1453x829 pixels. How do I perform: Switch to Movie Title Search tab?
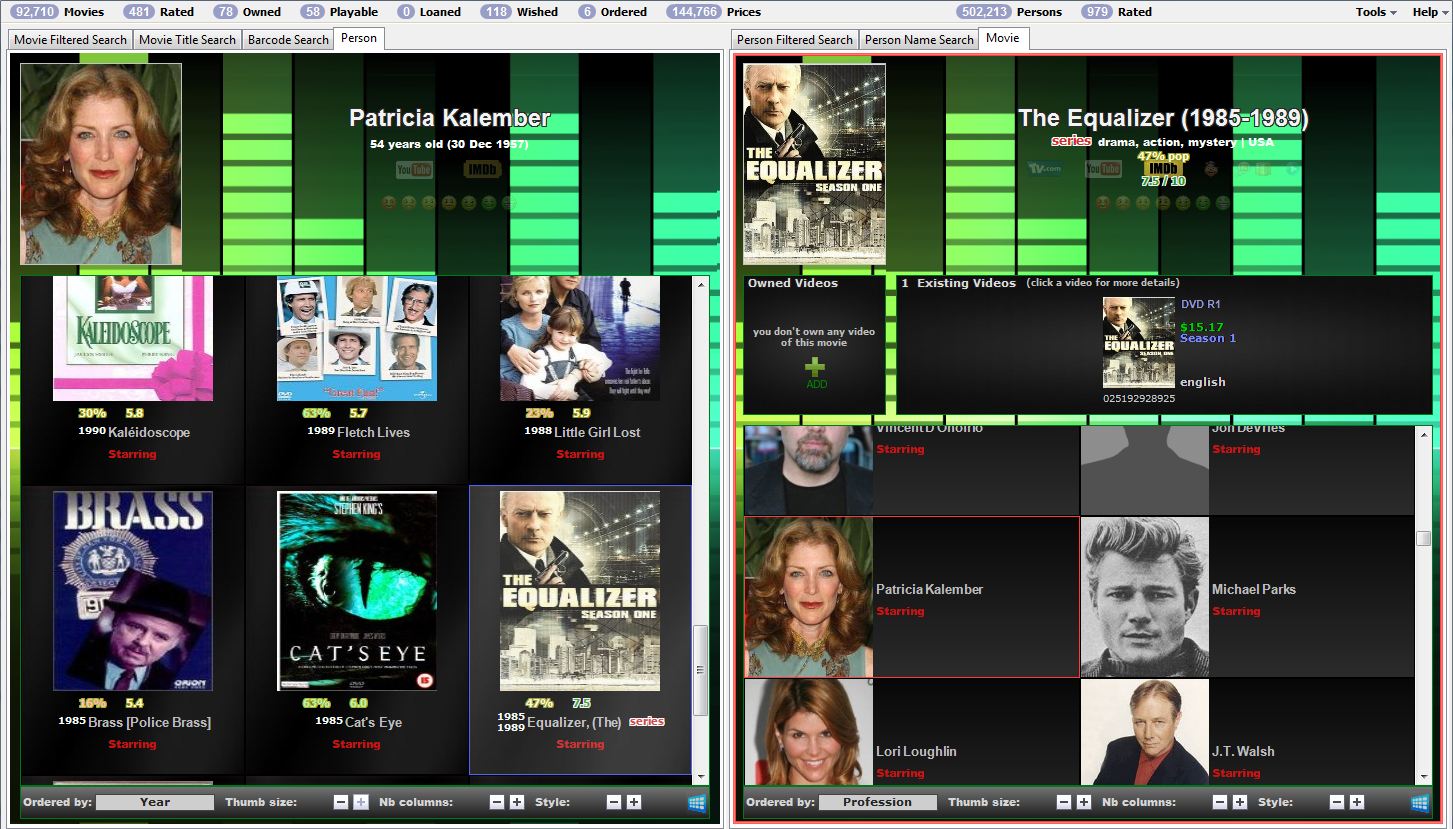coord(187,40)
